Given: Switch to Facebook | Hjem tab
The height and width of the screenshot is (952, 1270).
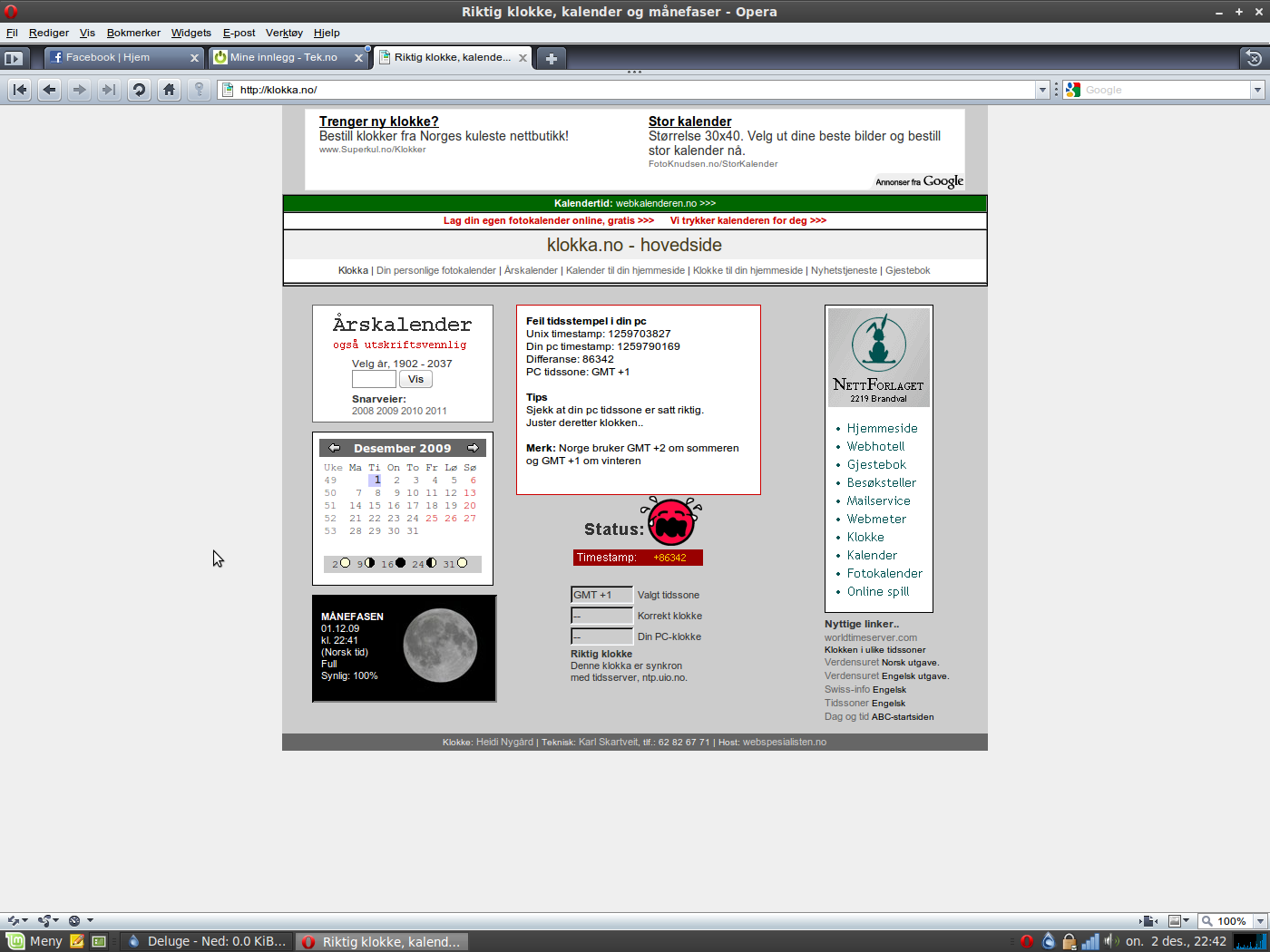Looking at the screenshot, I should click(124, 58).
